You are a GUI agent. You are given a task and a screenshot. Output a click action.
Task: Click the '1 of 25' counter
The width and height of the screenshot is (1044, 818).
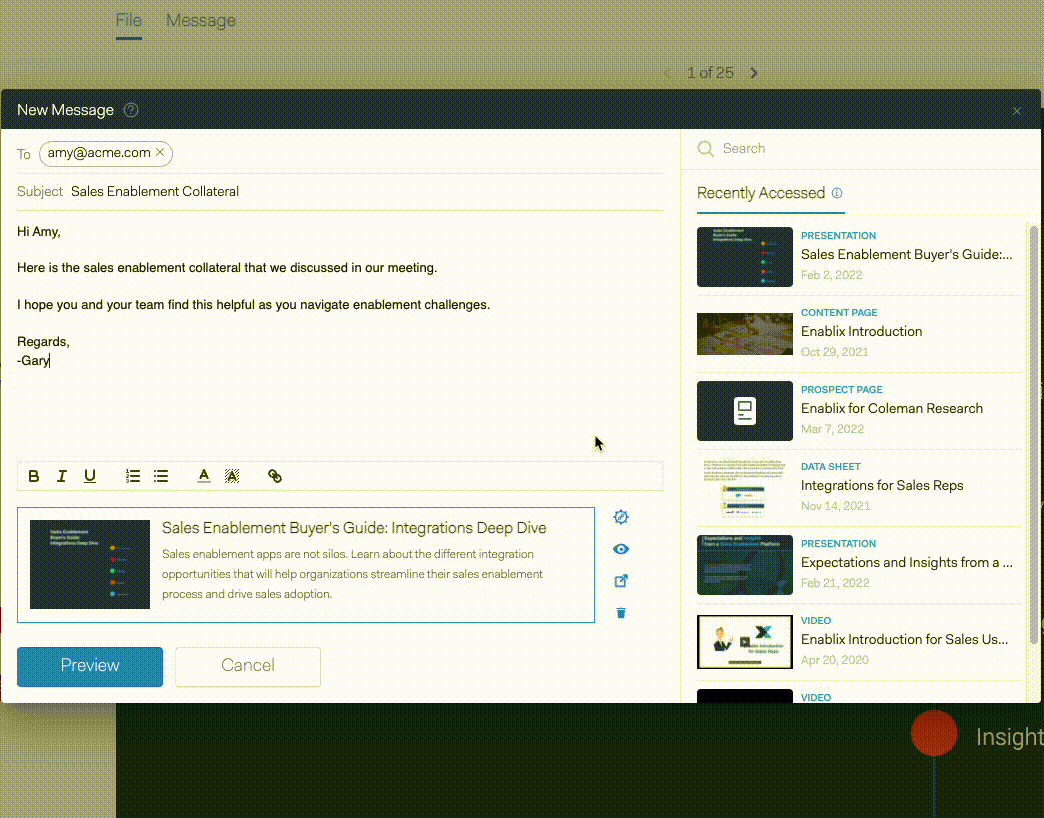click(710, 73)
